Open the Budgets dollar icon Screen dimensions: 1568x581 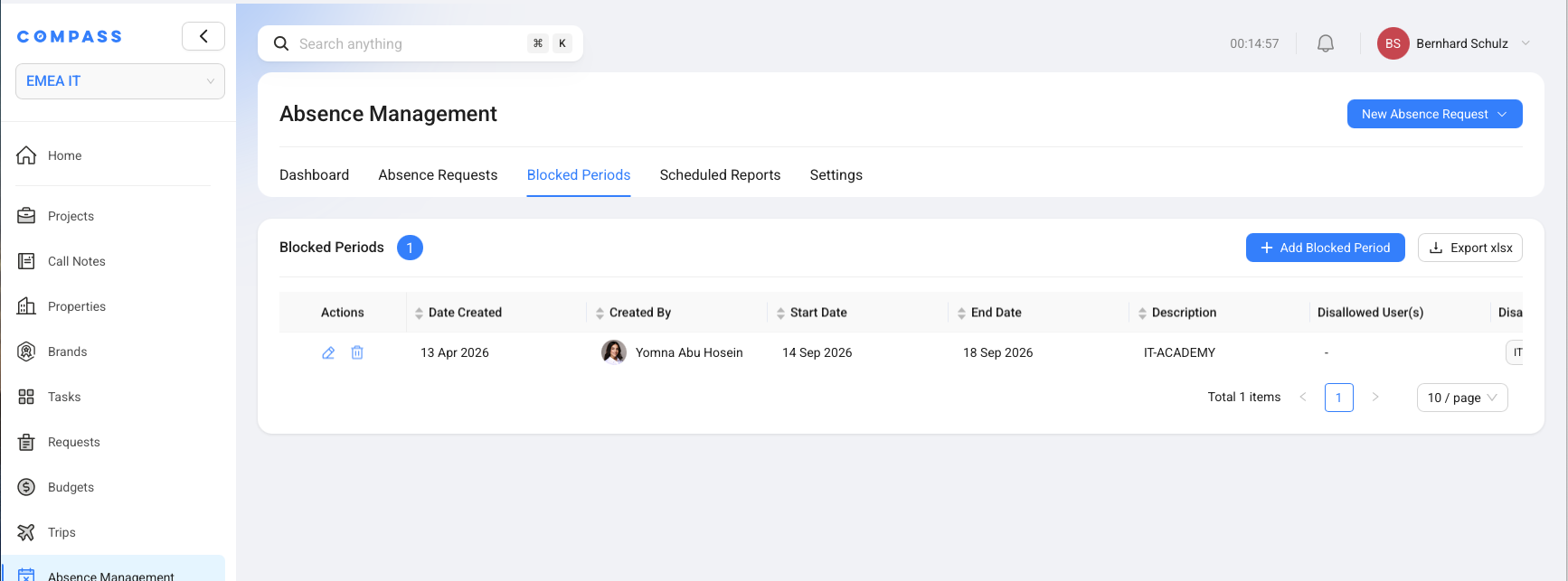click(x=26, y=487)
